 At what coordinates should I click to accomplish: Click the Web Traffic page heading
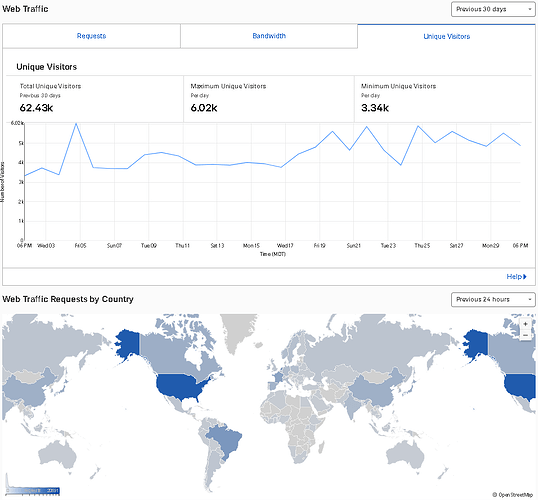point(25,9)
